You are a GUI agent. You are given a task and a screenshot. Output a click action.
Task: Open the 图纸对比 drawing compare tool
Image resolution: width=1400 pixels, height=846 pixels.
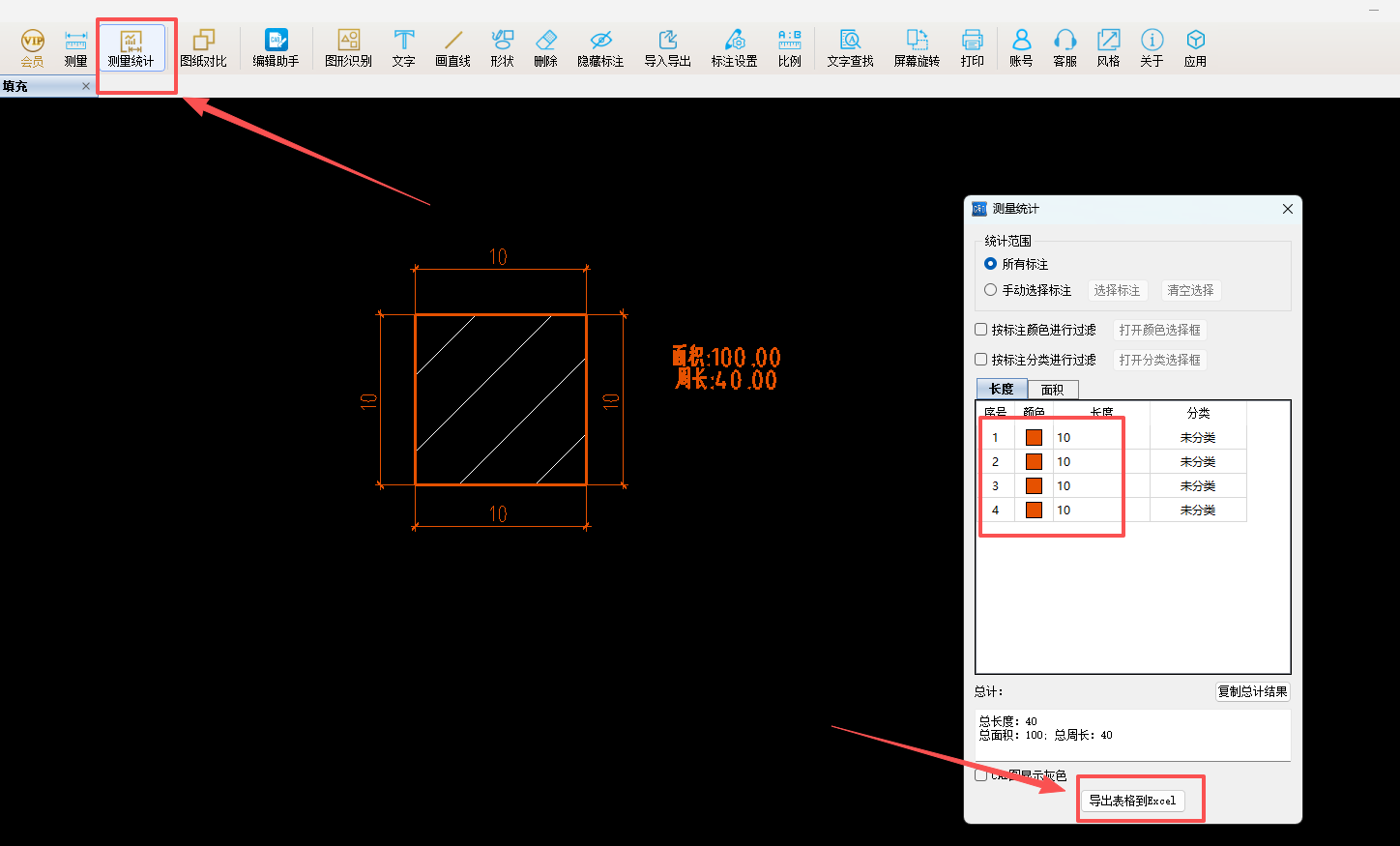(203, 47)
